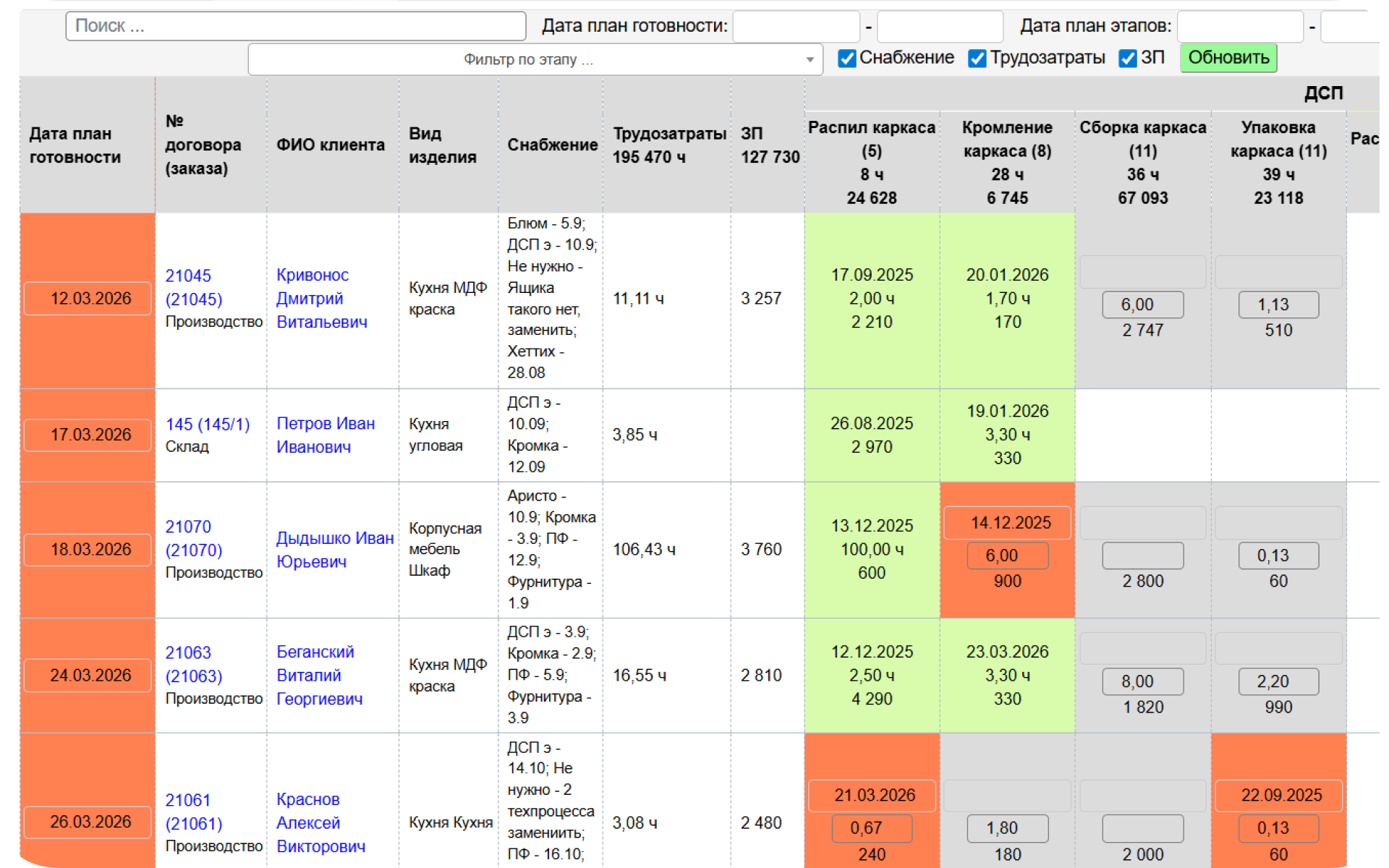Open the Фильтр по этапу dropdown
The width and height of the screenshot is (1389, 868).
click(x=535, y=59)
